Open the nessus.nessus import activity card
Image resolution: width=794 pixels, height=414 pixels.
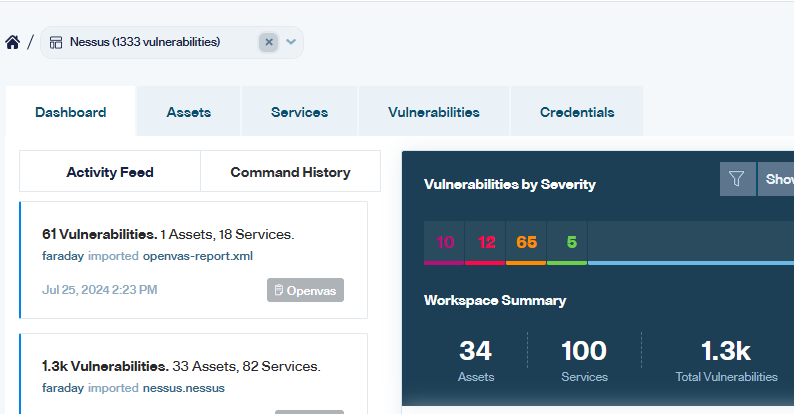193,376
